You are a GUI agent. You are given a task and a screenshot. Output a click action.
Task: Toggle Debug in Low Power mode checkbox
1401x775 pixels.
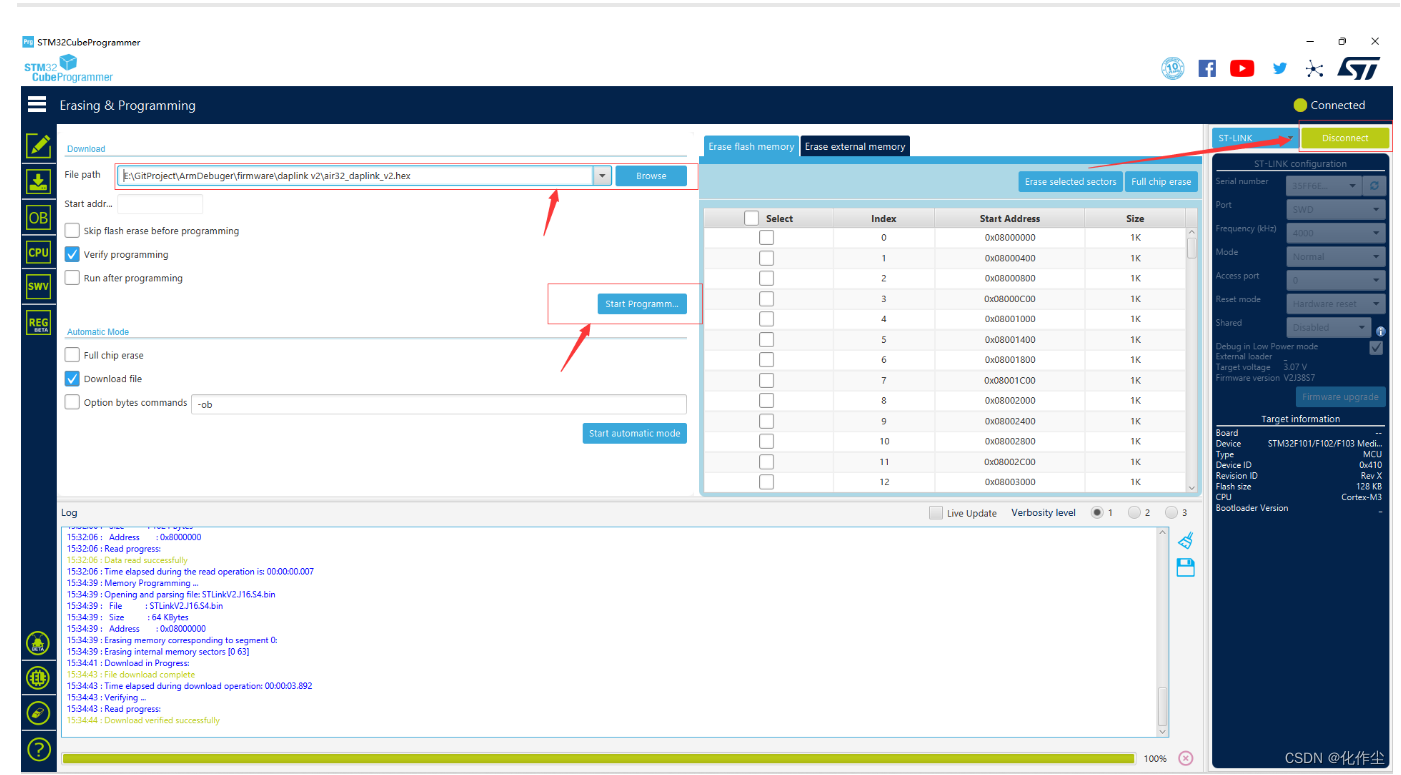1376,347
